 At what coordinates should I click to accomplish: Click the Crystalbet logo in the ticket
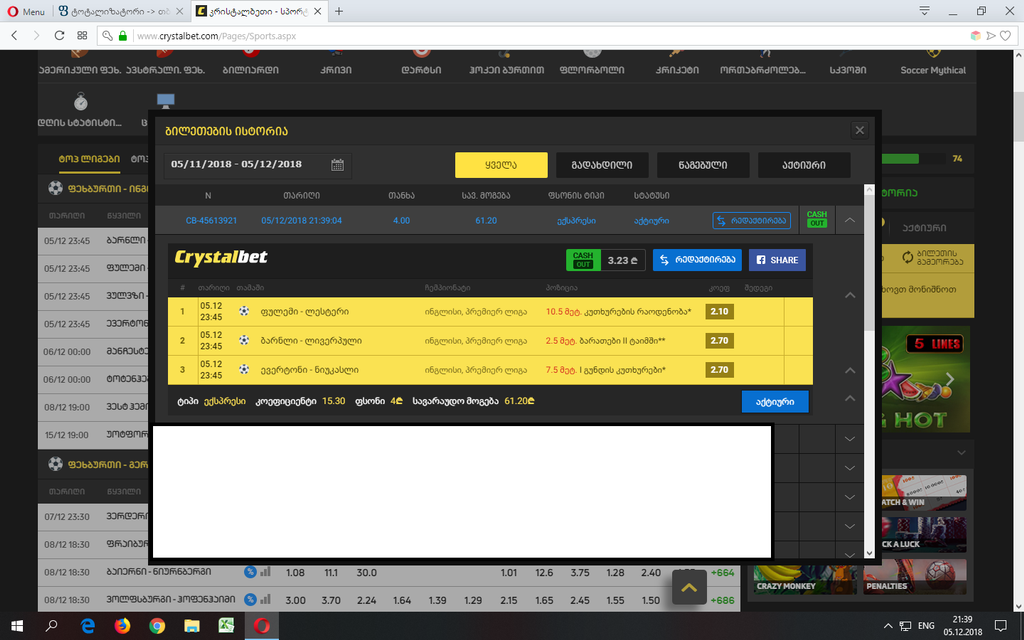(x=221, y=258)
